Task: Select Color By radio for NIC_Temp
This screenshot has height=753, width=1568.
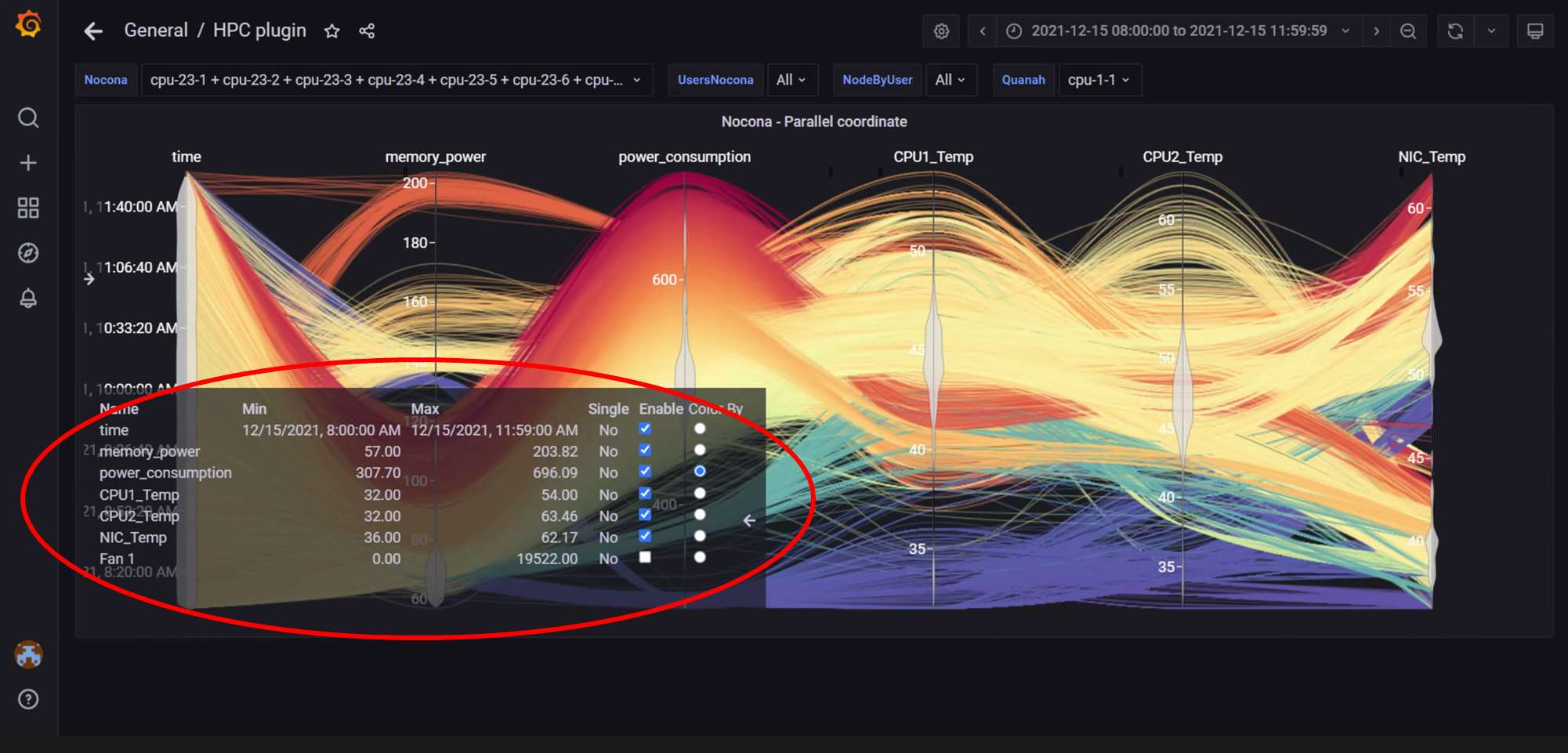Action: (700, 536)
